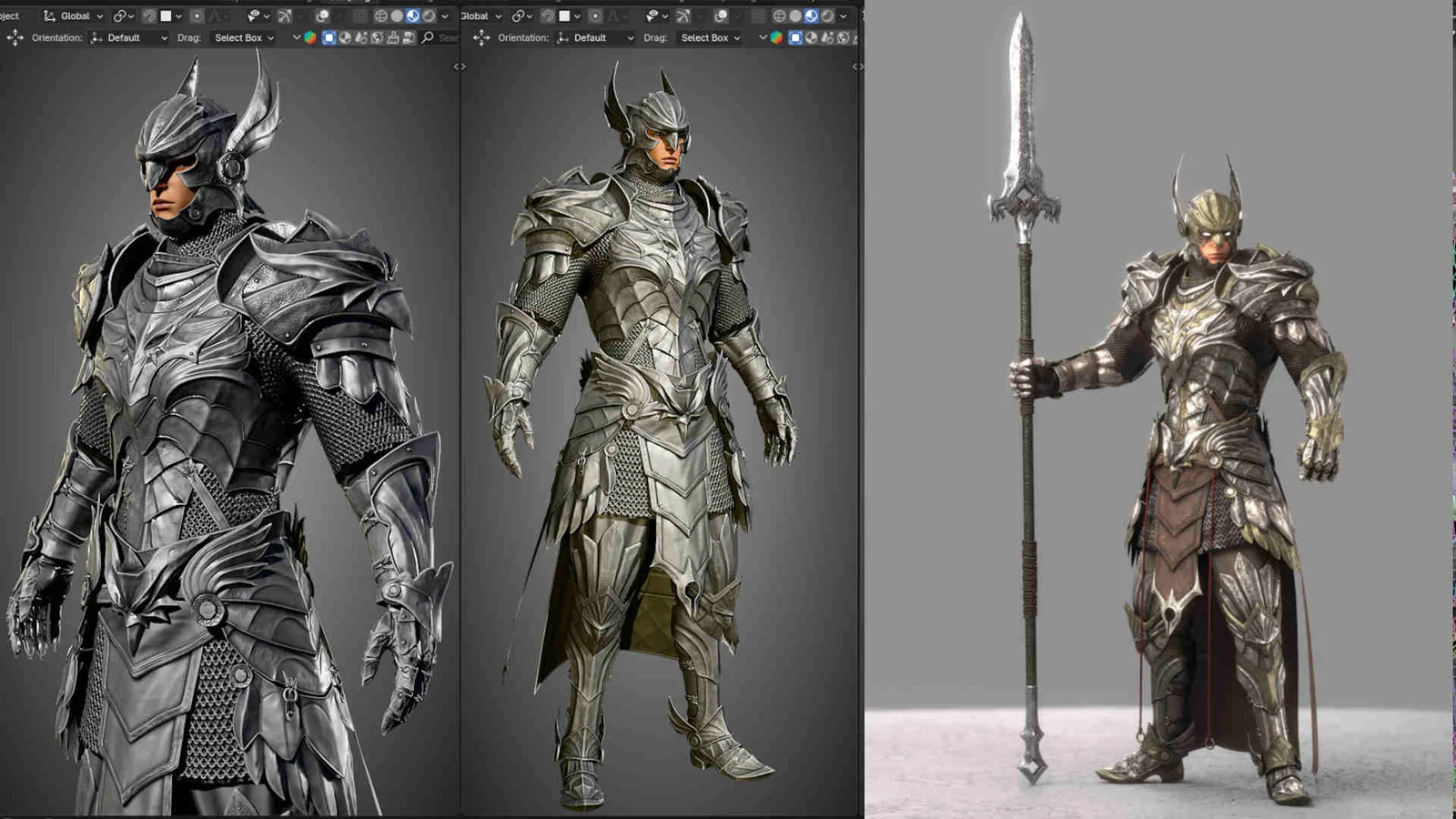This screenshot has width=1456, height=819.
Task: Click the colorful hexagon icon in left header
Action: pyautogui.click(x=309, y=37)
